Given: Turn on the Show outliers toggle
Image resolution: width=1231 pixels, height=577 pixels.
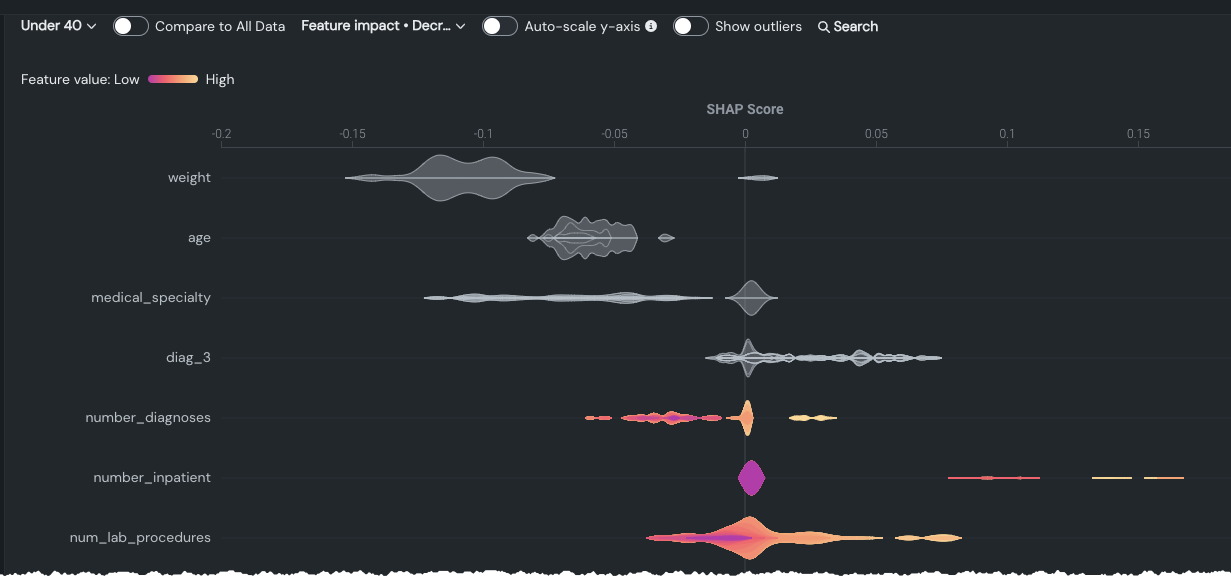Looking at the screenshot, I should point(691,26).
